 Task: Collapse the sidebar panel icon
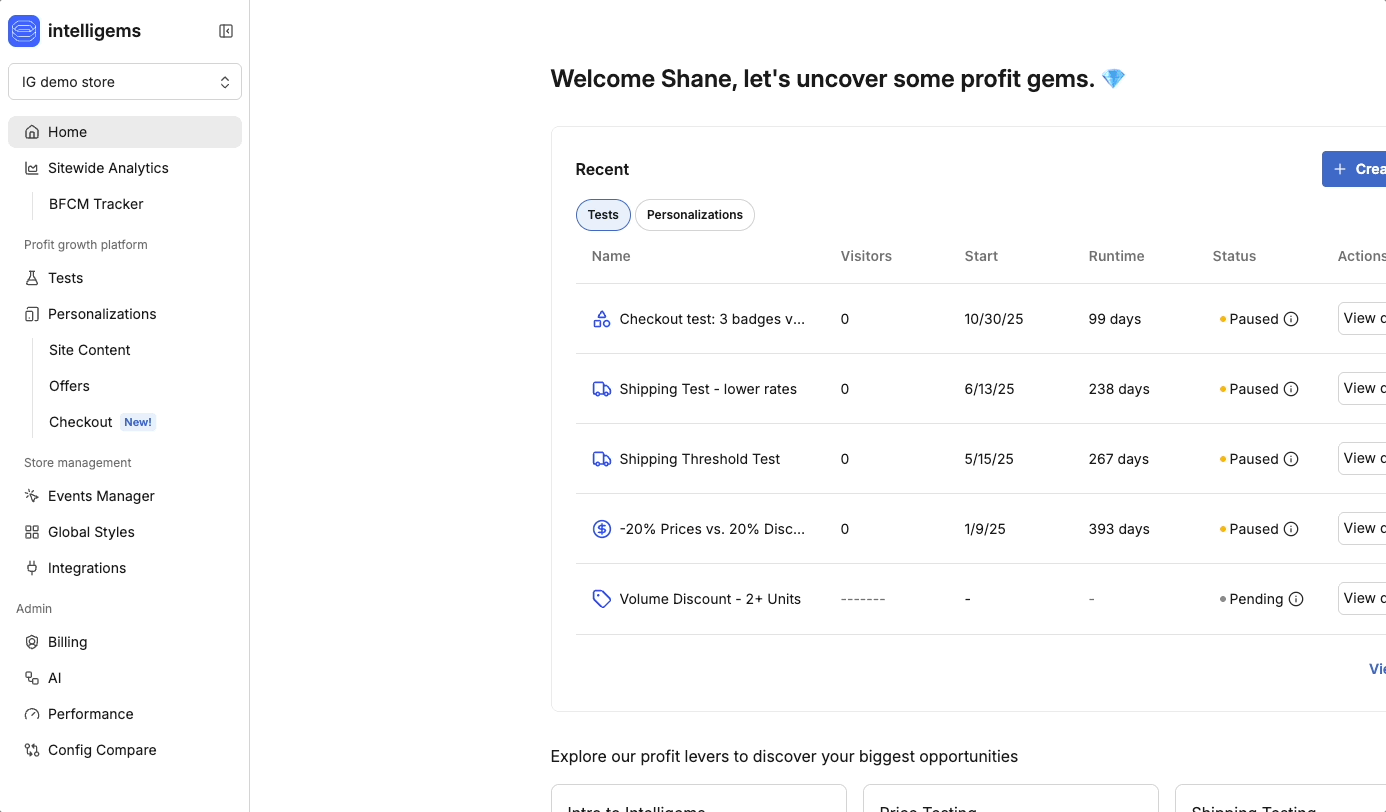pos(226,31)
